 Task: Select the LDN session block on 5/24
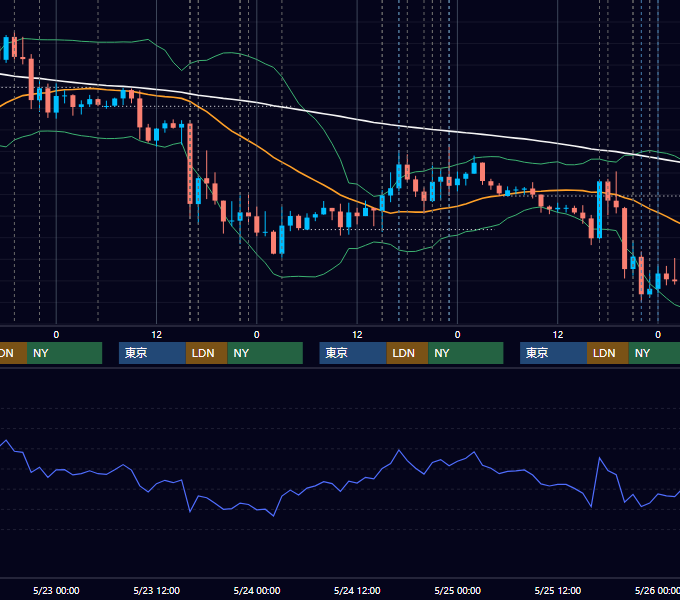click(x=407, y=353)
